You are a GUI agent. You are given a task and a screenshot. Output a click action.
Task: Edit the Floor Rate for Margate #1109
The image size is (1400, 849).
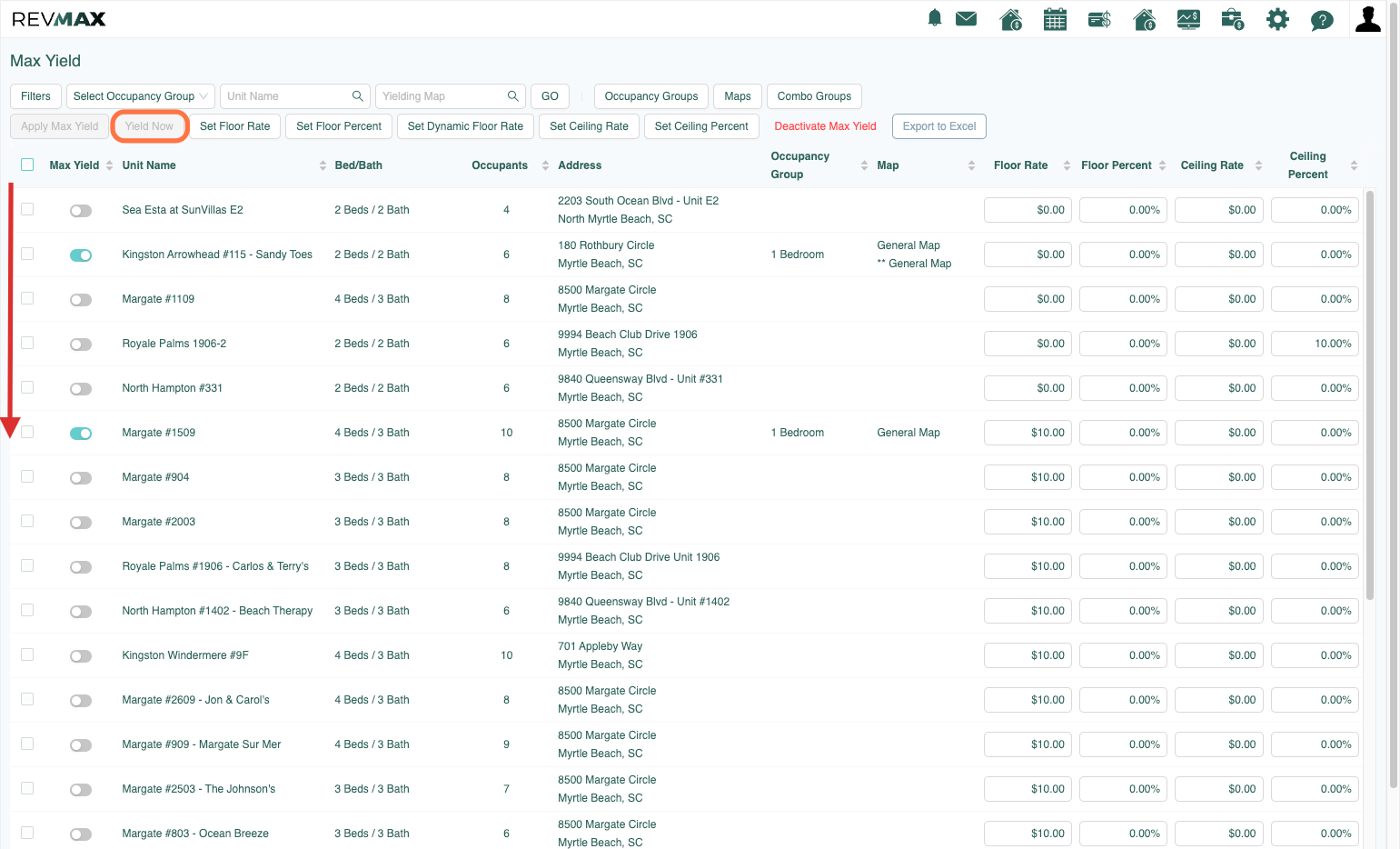[x=1028, y=299]
